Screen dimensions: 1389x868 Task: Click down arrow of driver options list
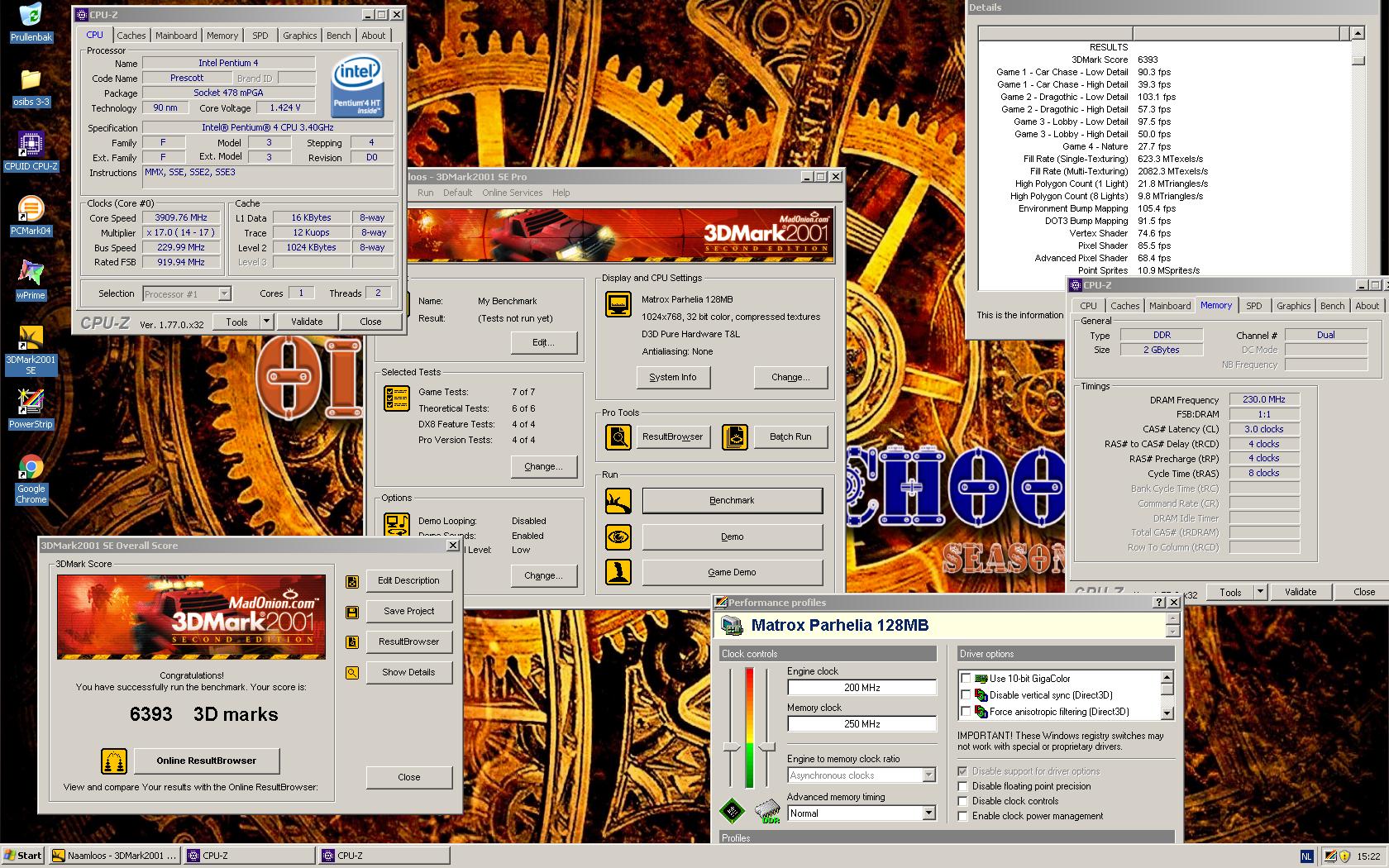click(1167, 713)
